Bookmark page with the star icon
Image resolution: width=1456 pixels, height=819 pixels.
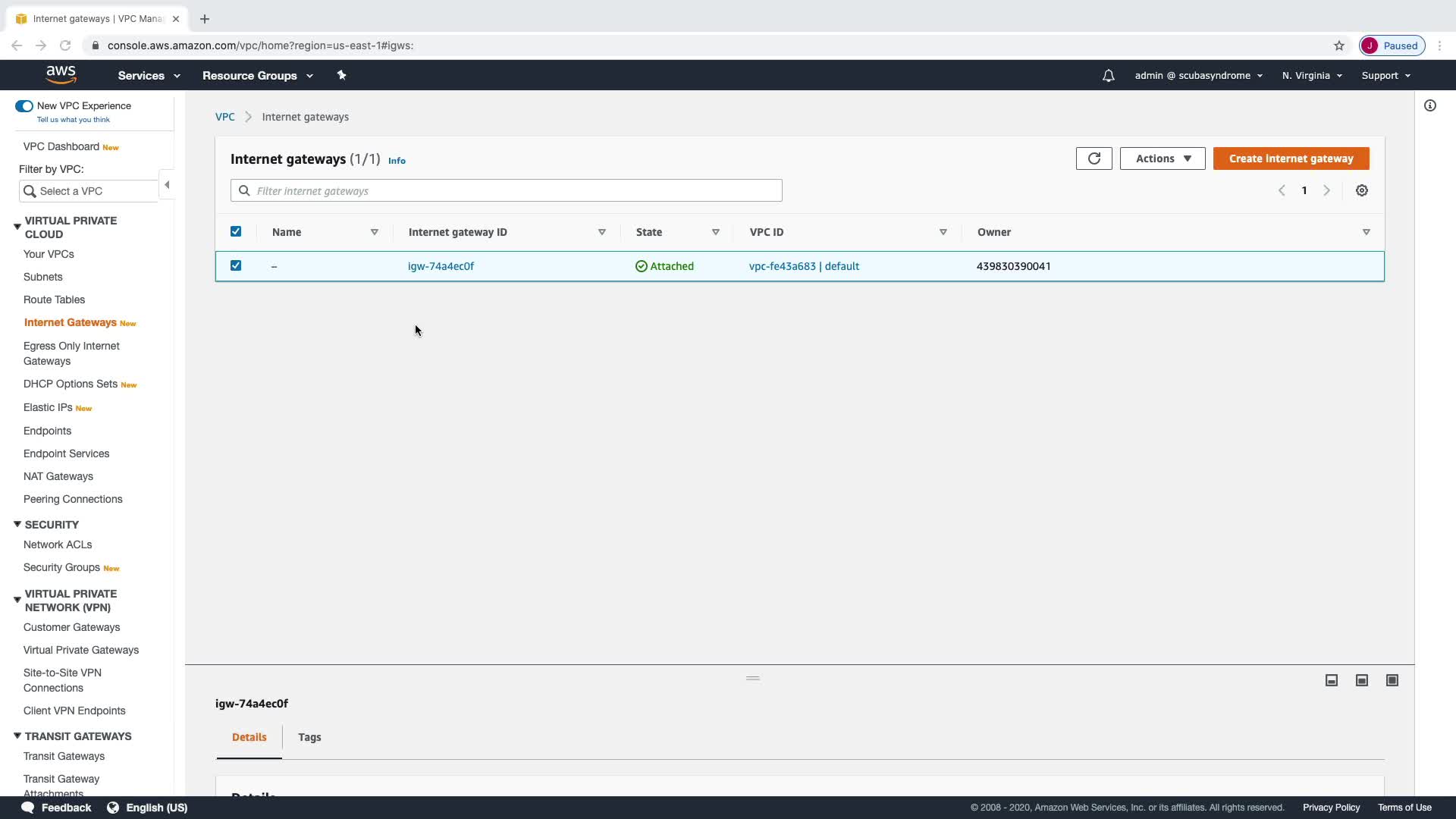[x=1339, y=45]
